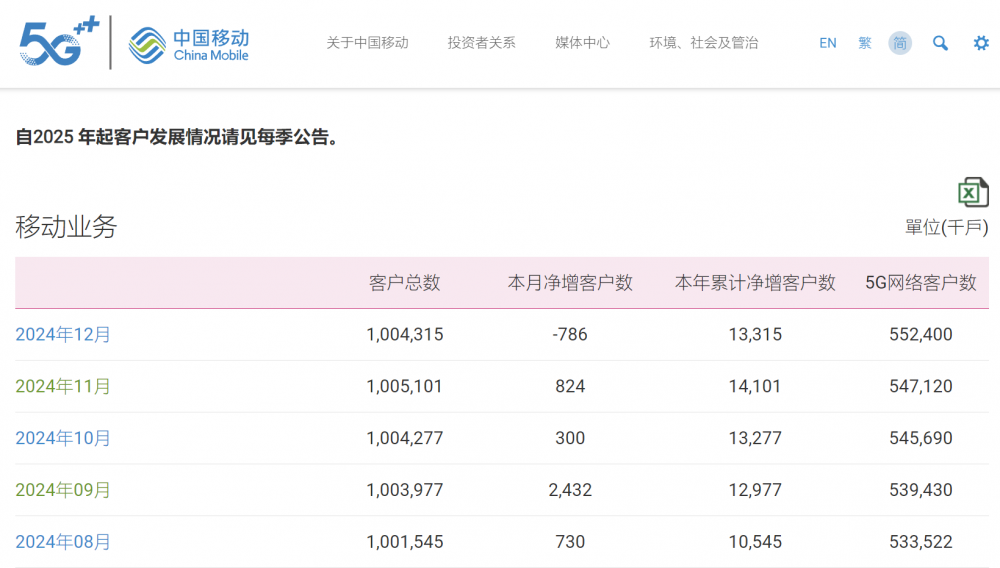
Task: Open 环境、社会及管治 menu item
Action: [x=704, y=43]
